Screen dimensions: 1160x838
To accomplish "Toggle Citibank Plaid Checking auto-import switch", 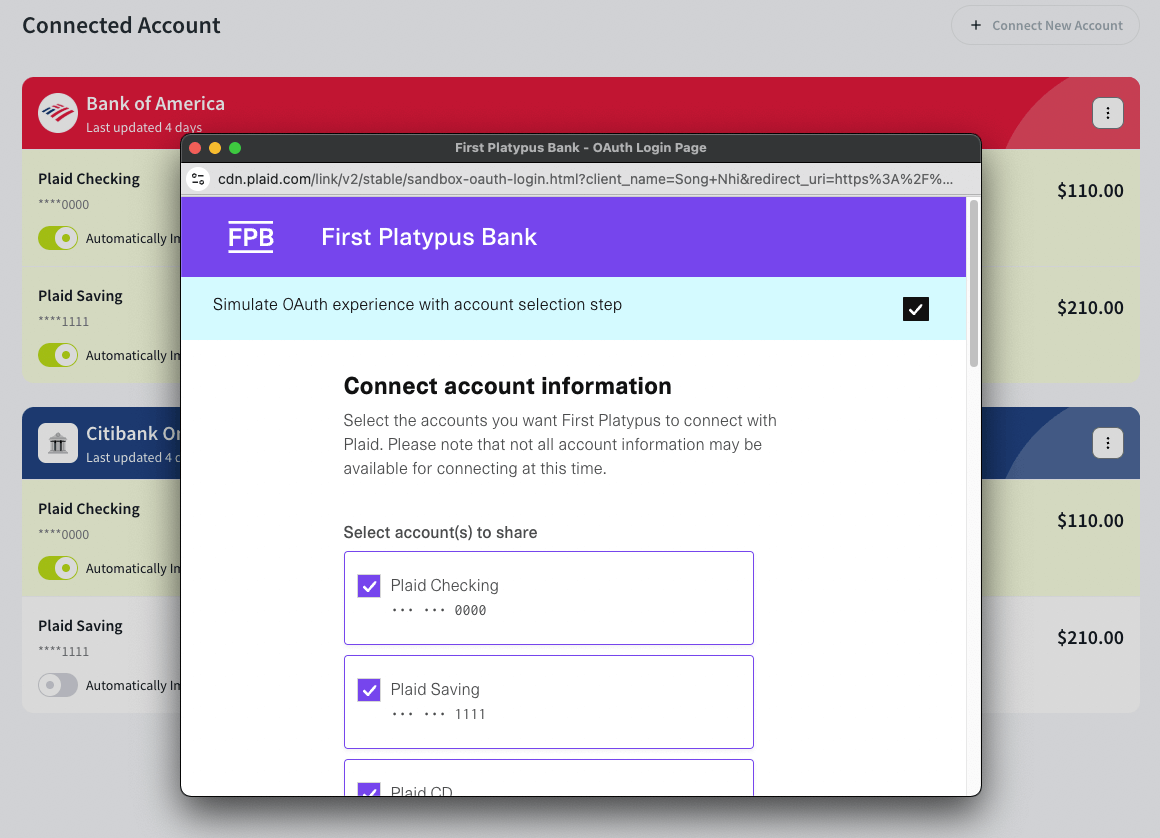I will pyautogui.click(x=58, y=568).
